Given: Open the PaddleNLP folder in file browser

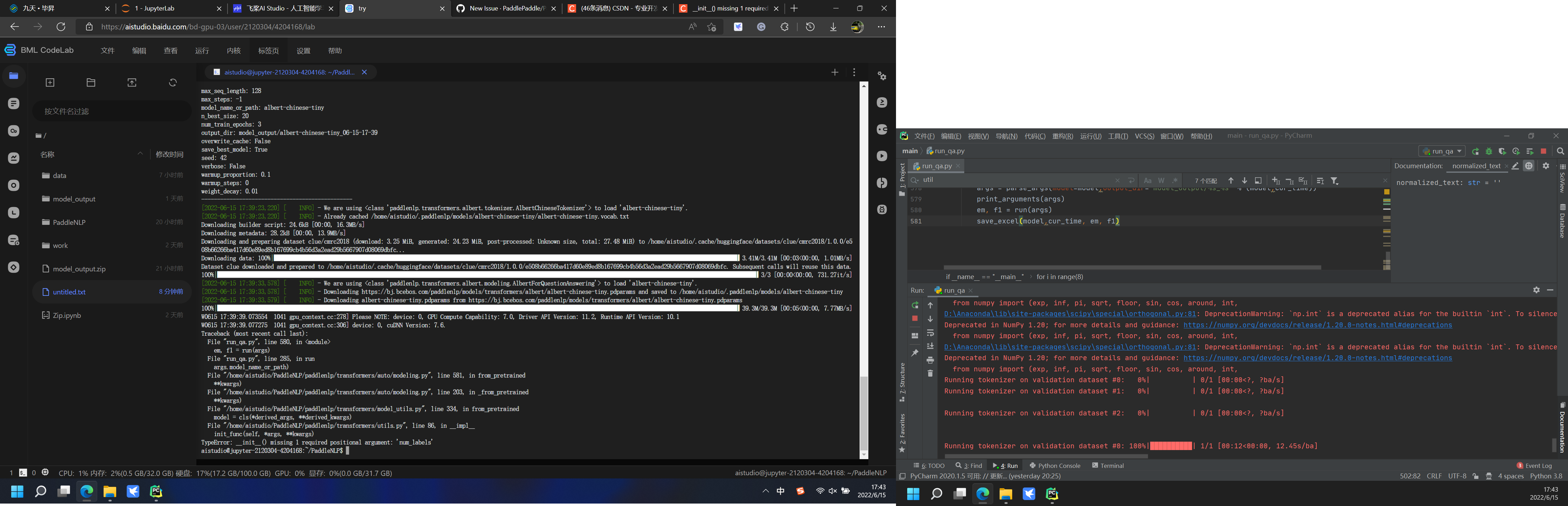Looking at the screenshot, I should tap(69, 223).
